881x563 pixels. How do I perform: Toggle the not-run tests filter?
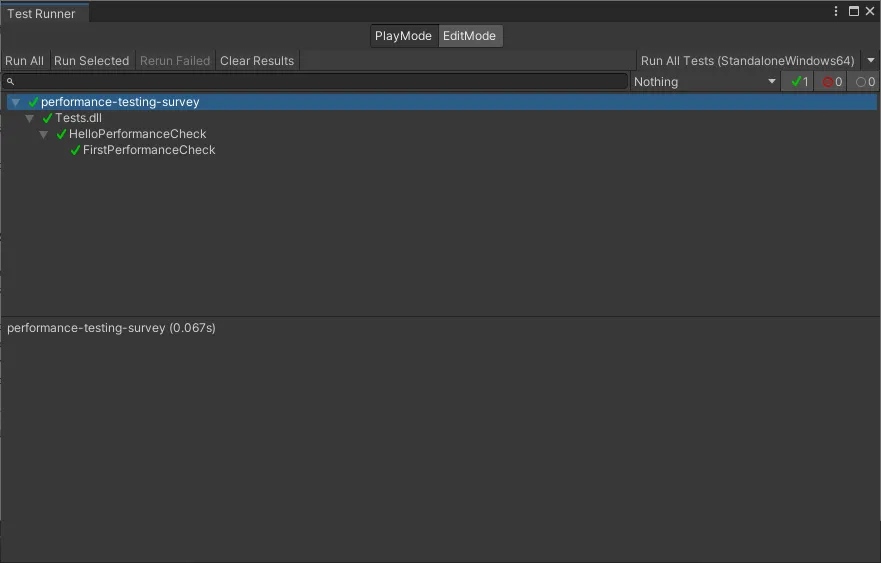(865, 82)
